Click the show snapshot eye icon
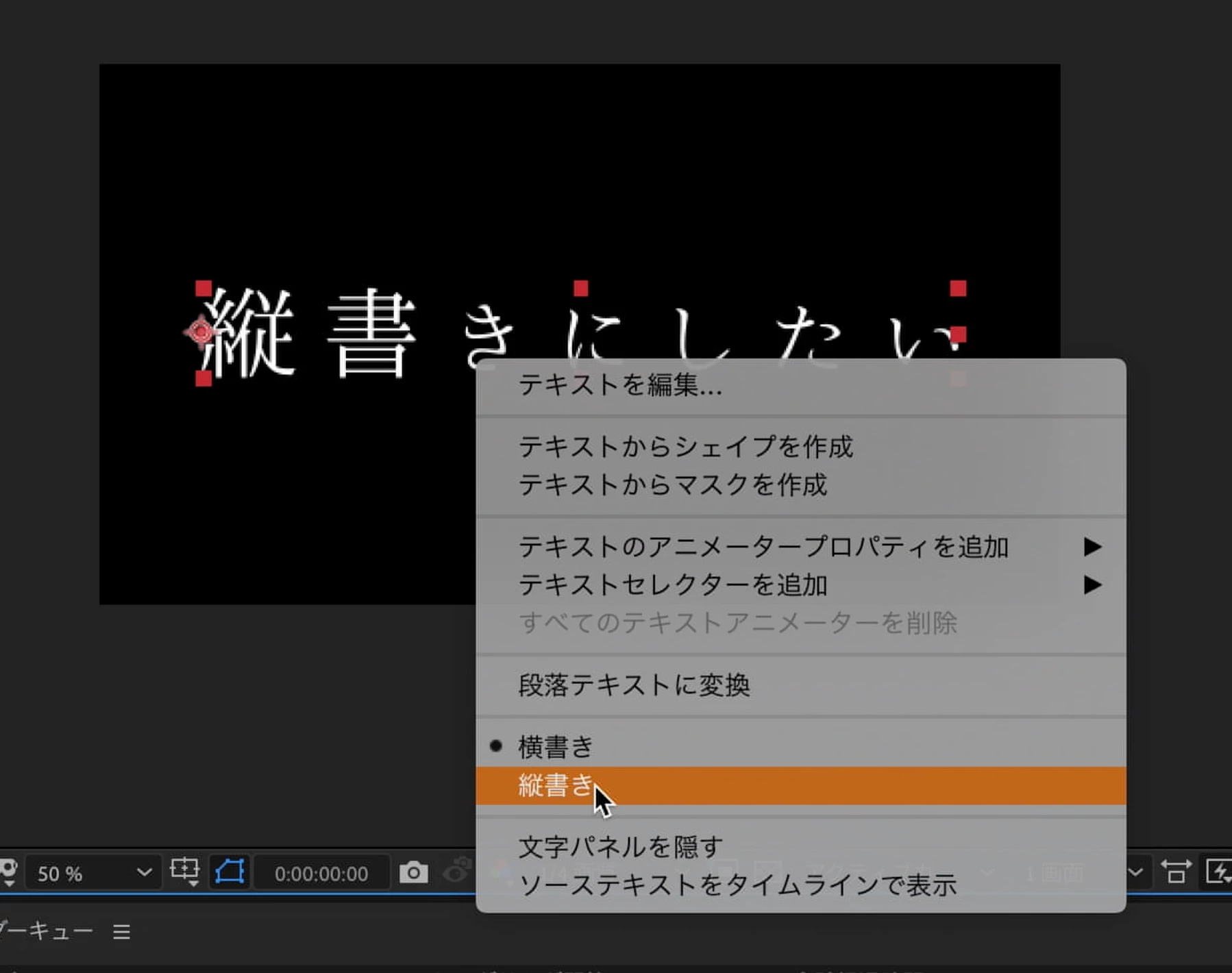 458,870
